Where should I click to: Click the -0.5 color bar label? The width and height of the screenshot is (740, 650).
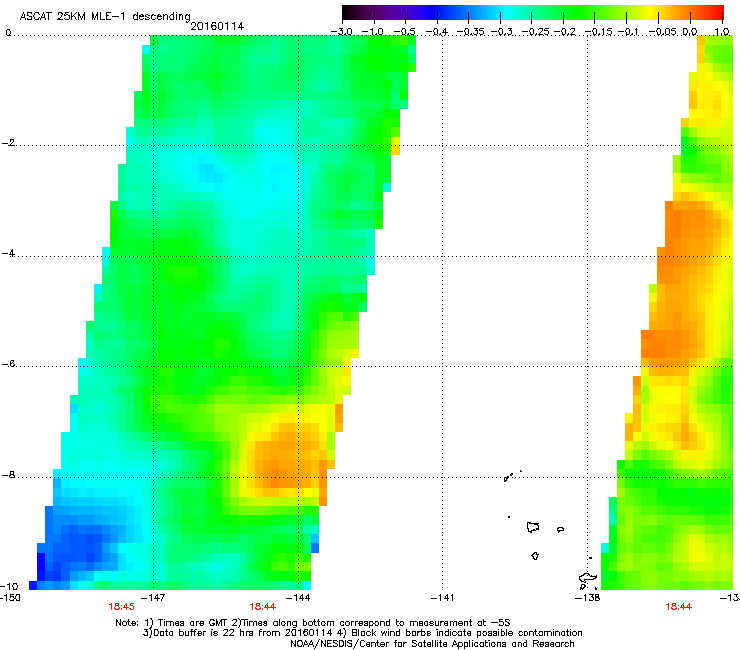[x=405, y=32]
